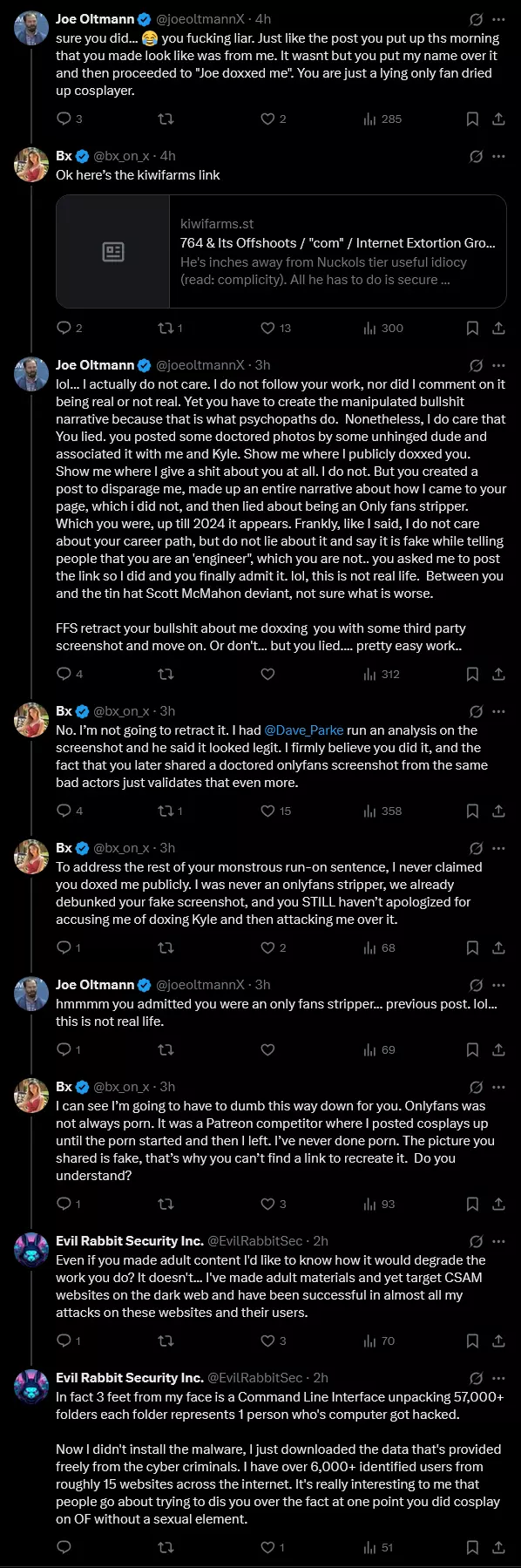This screenshot has width=521, height=1568.
Task: Bookmark Joe Oltmann's long 3h post
Action: pos(472,674)
